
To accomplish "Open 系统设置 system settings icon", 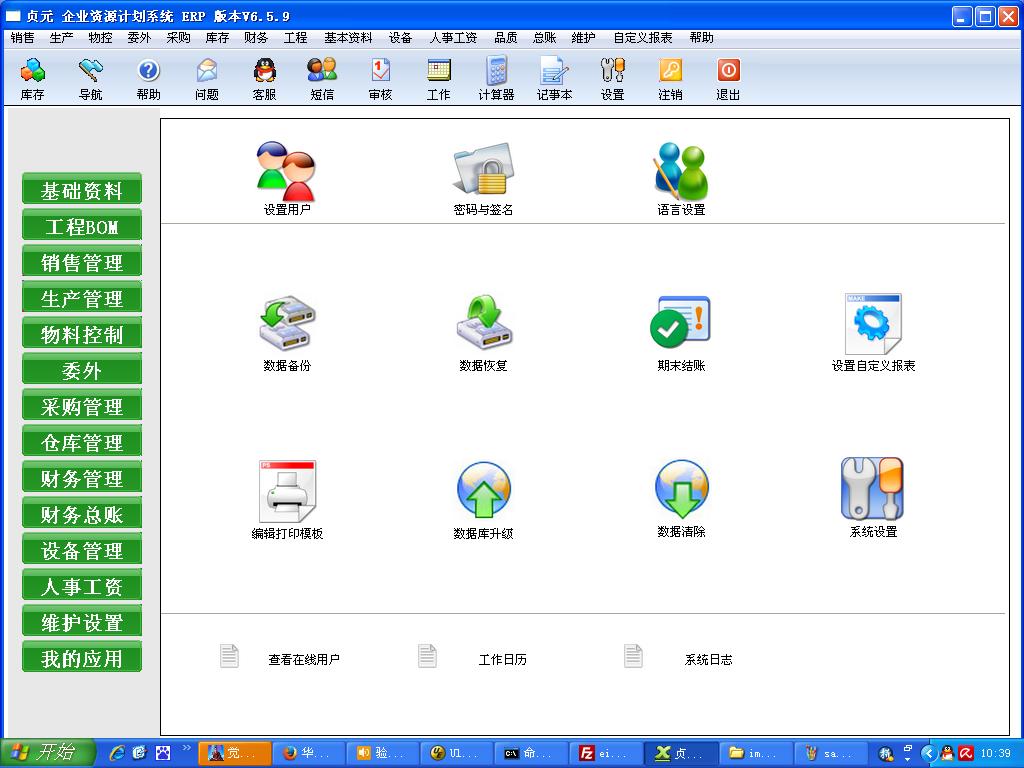I will click(873, 498).
